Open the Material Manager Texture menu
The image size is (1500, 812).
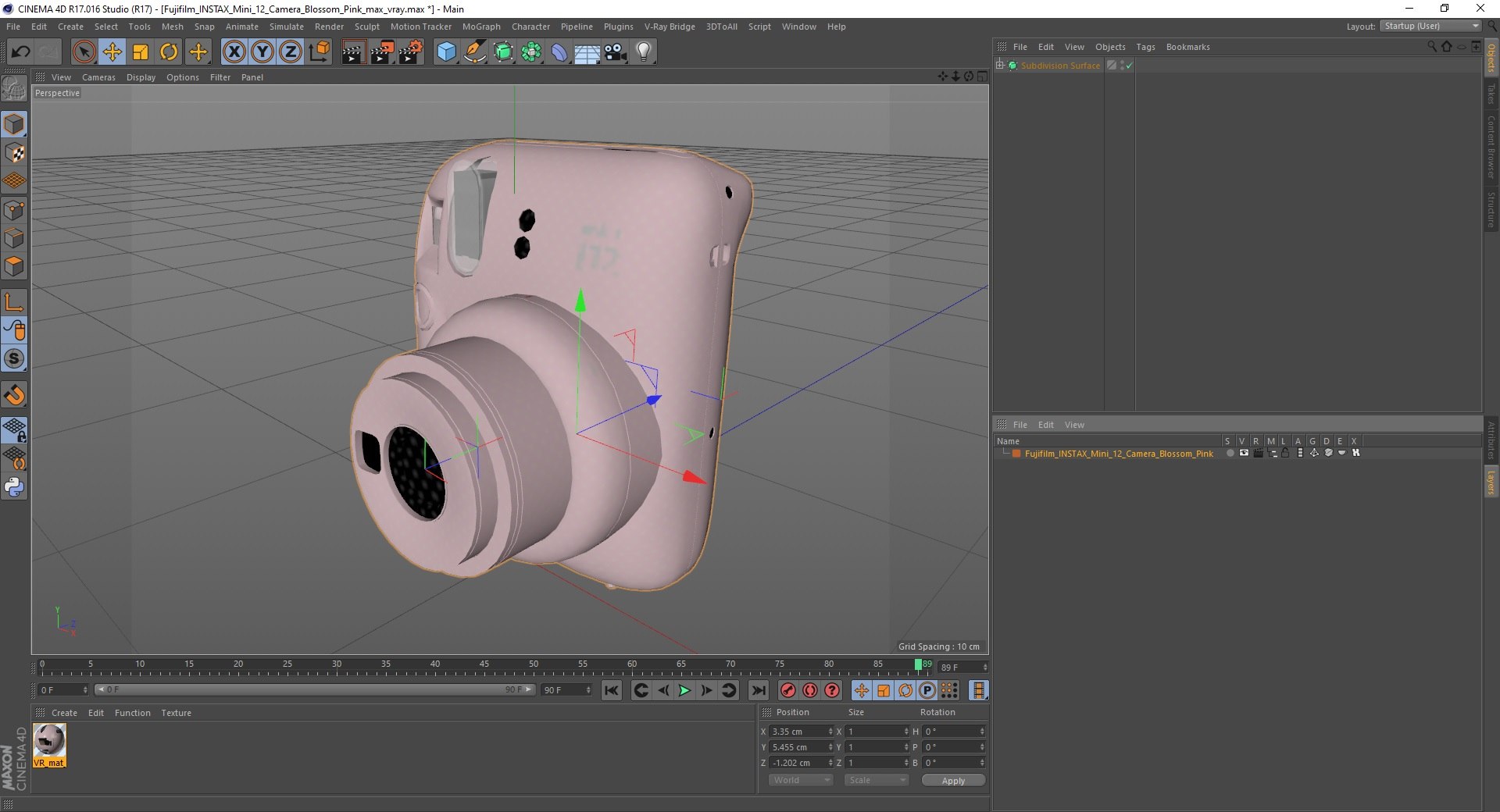(176, 713)
